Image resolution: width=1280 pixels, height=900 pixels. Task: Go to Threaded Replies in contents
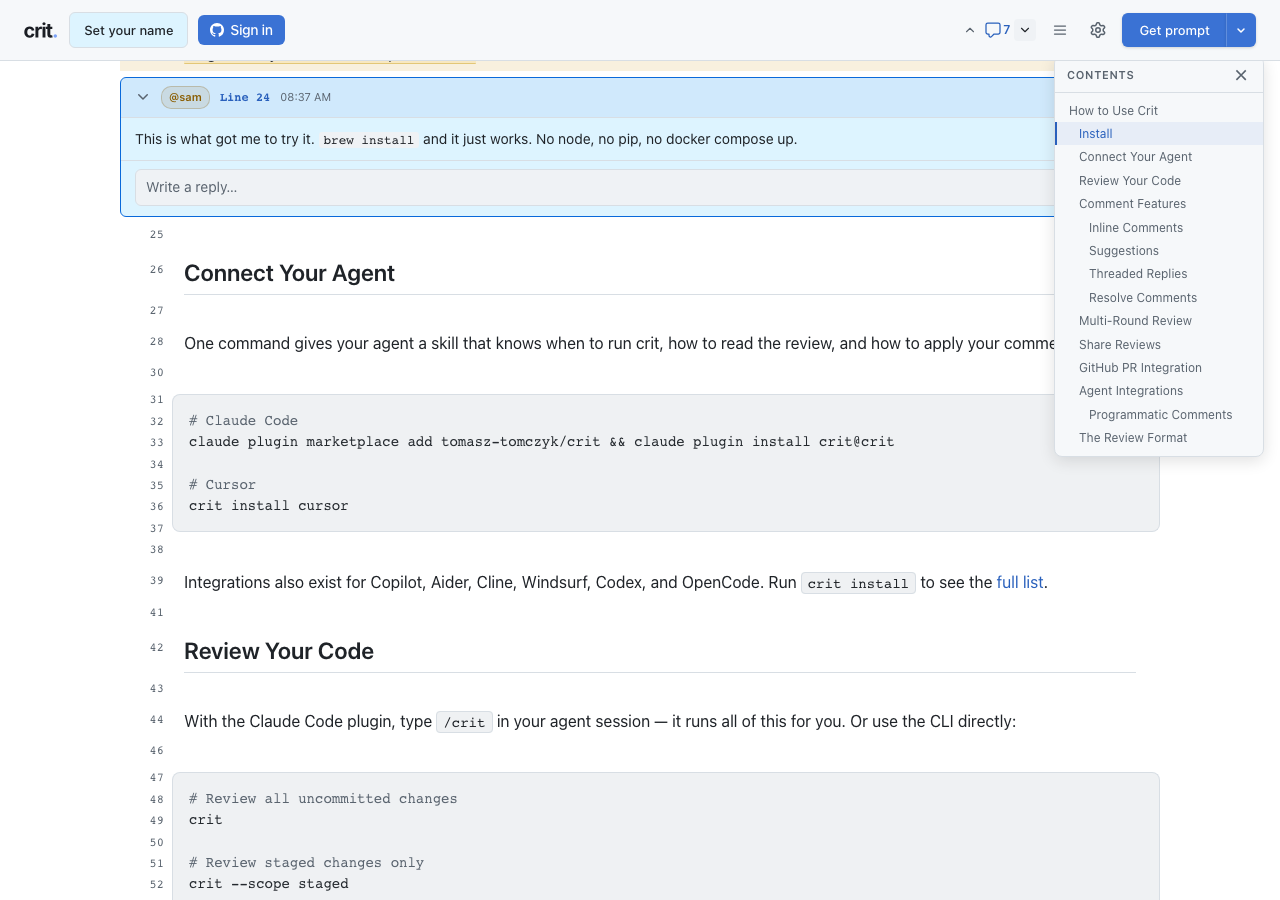[1138, 274]
